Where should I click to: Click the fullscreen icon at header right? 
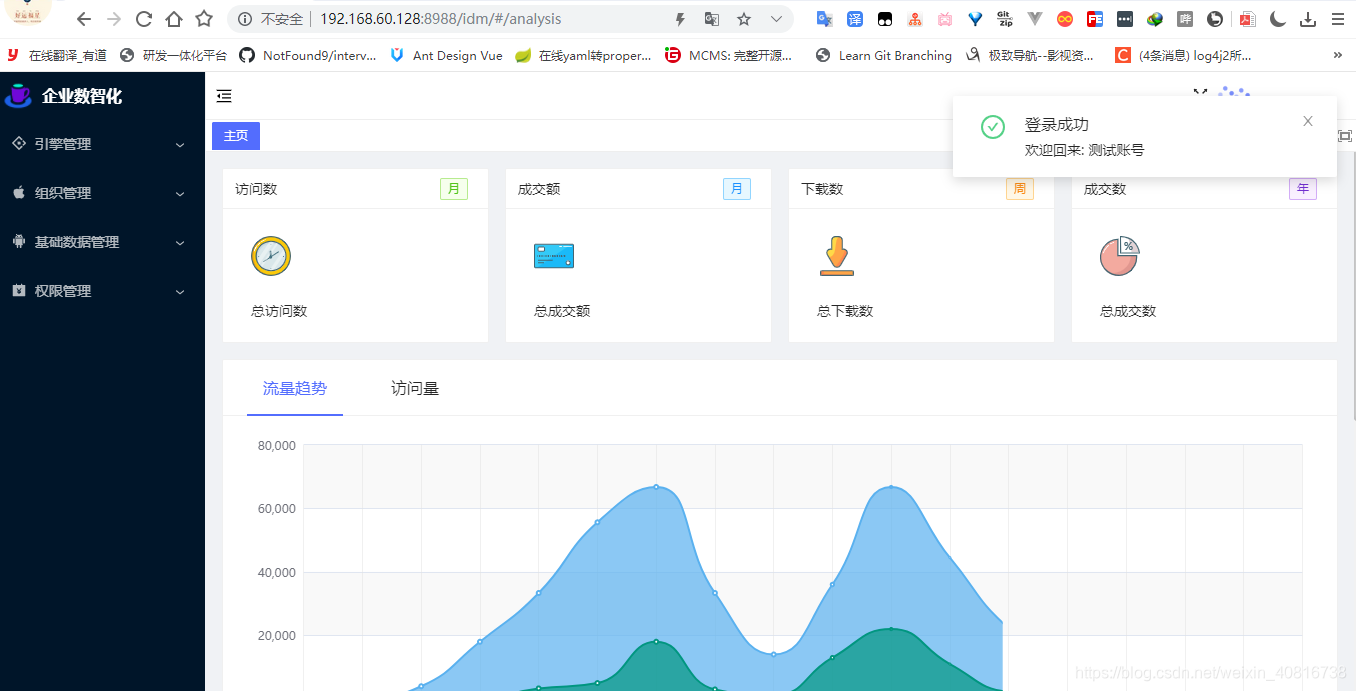click(1200, 94)
